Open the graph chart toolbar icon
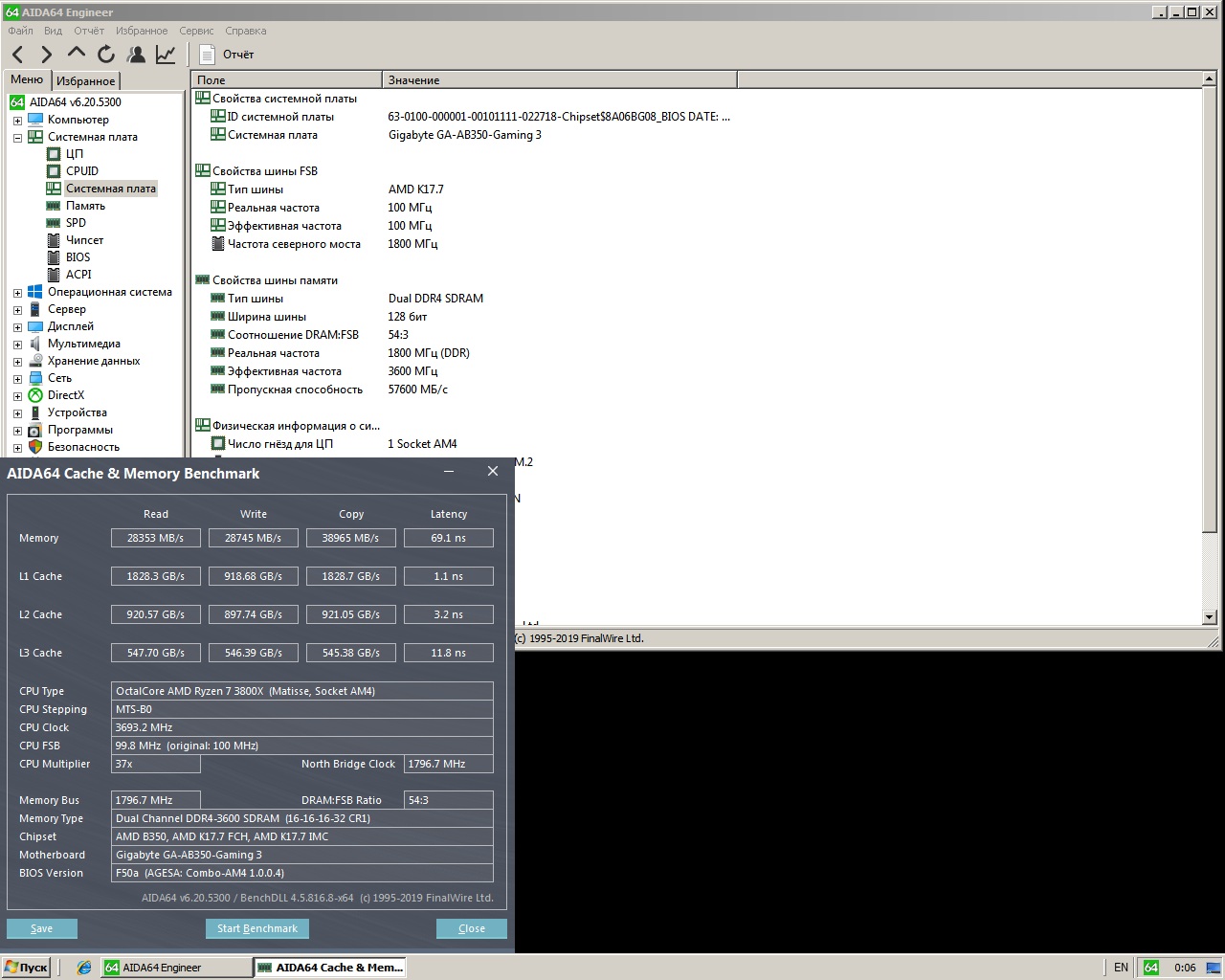The height and width of the screenshot is (980, 1225). (166, 55)
